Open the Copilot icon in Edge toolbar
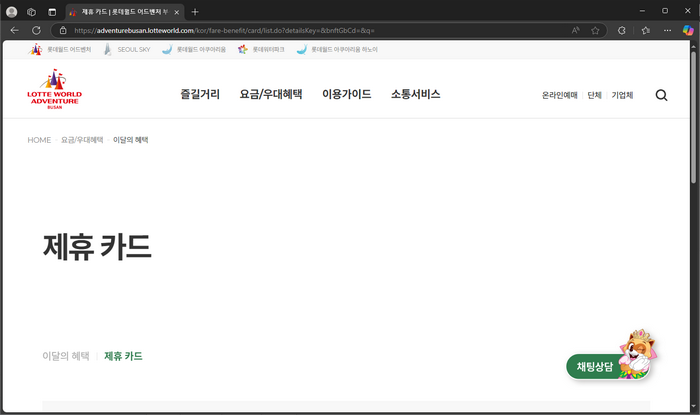The height and width of the screenshot is (415, 700). click(688, 30)
